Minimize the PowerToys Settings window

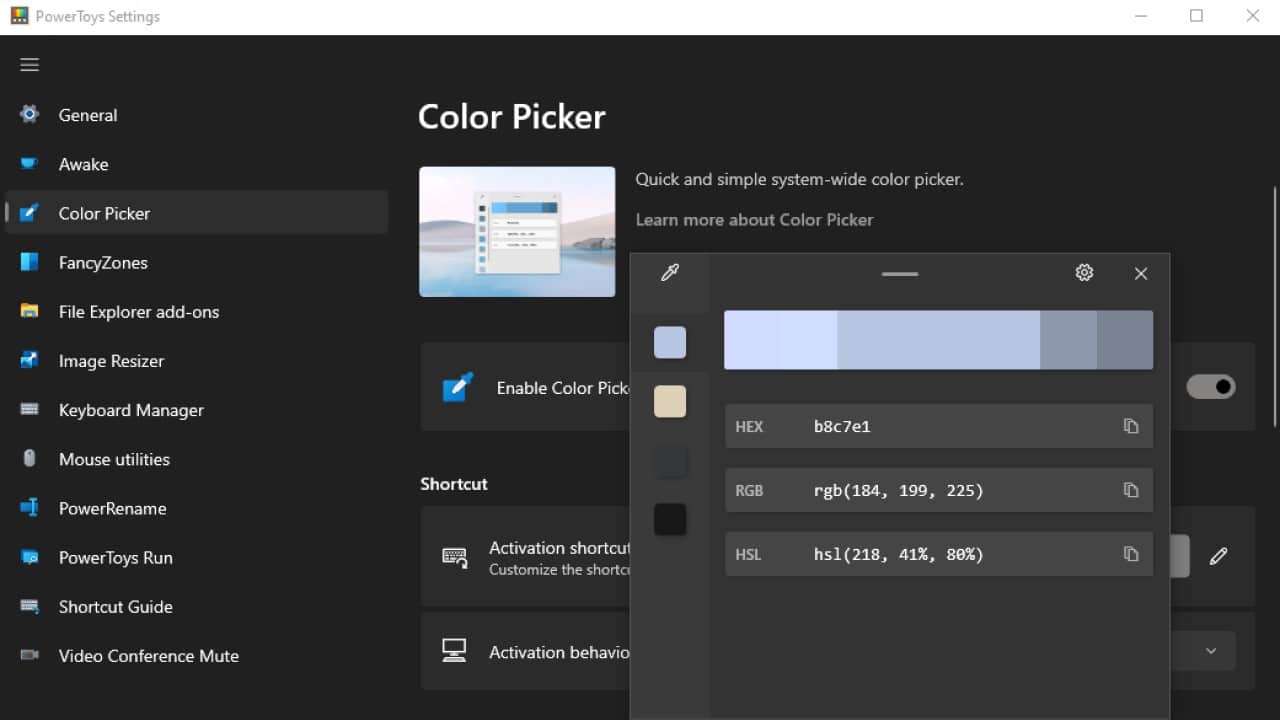(1141, 16)
